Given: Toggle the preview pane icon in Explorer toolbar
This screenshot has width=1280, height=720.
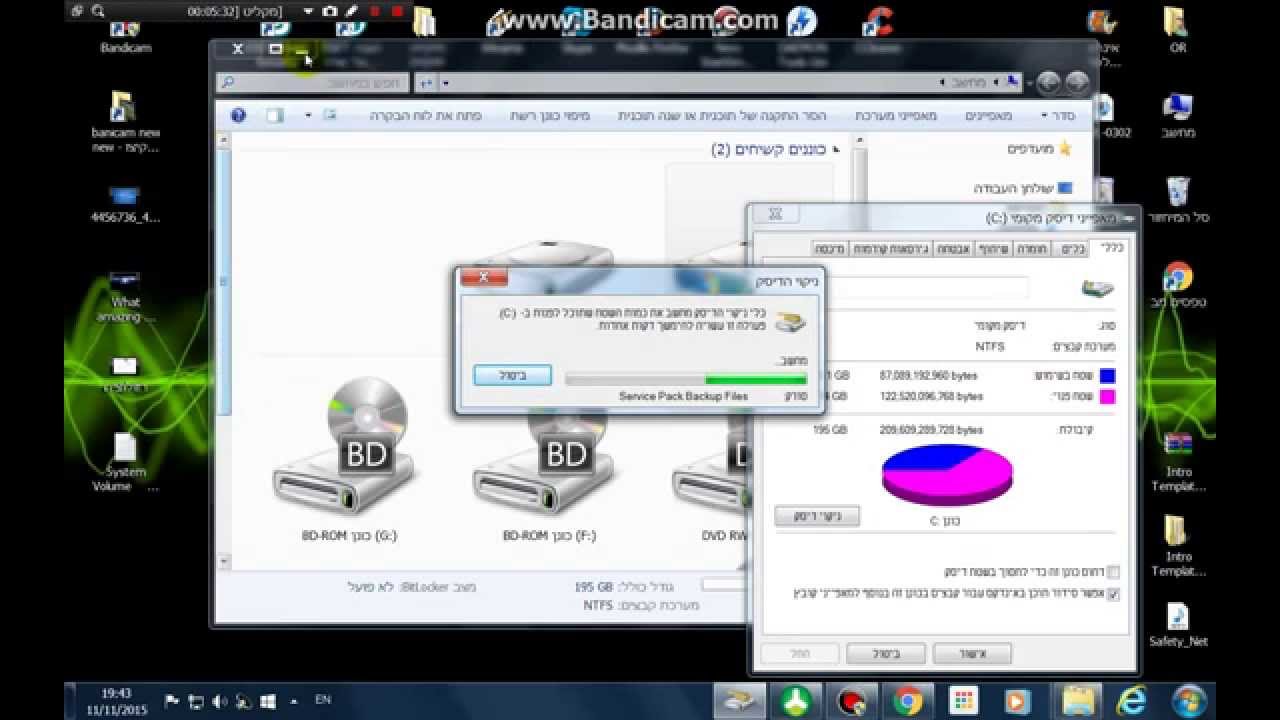Looking at the screenshot, I should 275,116.
